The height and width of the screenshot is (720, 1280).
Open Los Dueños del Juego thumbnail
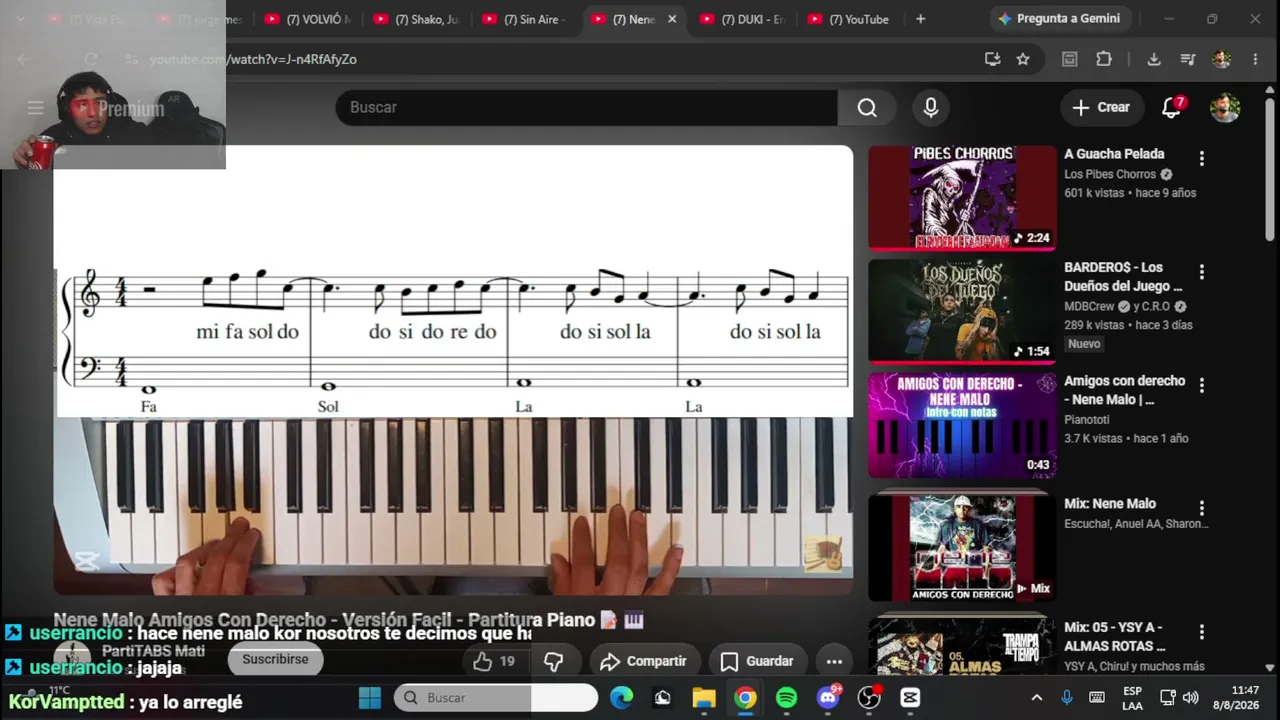point(962,311)
